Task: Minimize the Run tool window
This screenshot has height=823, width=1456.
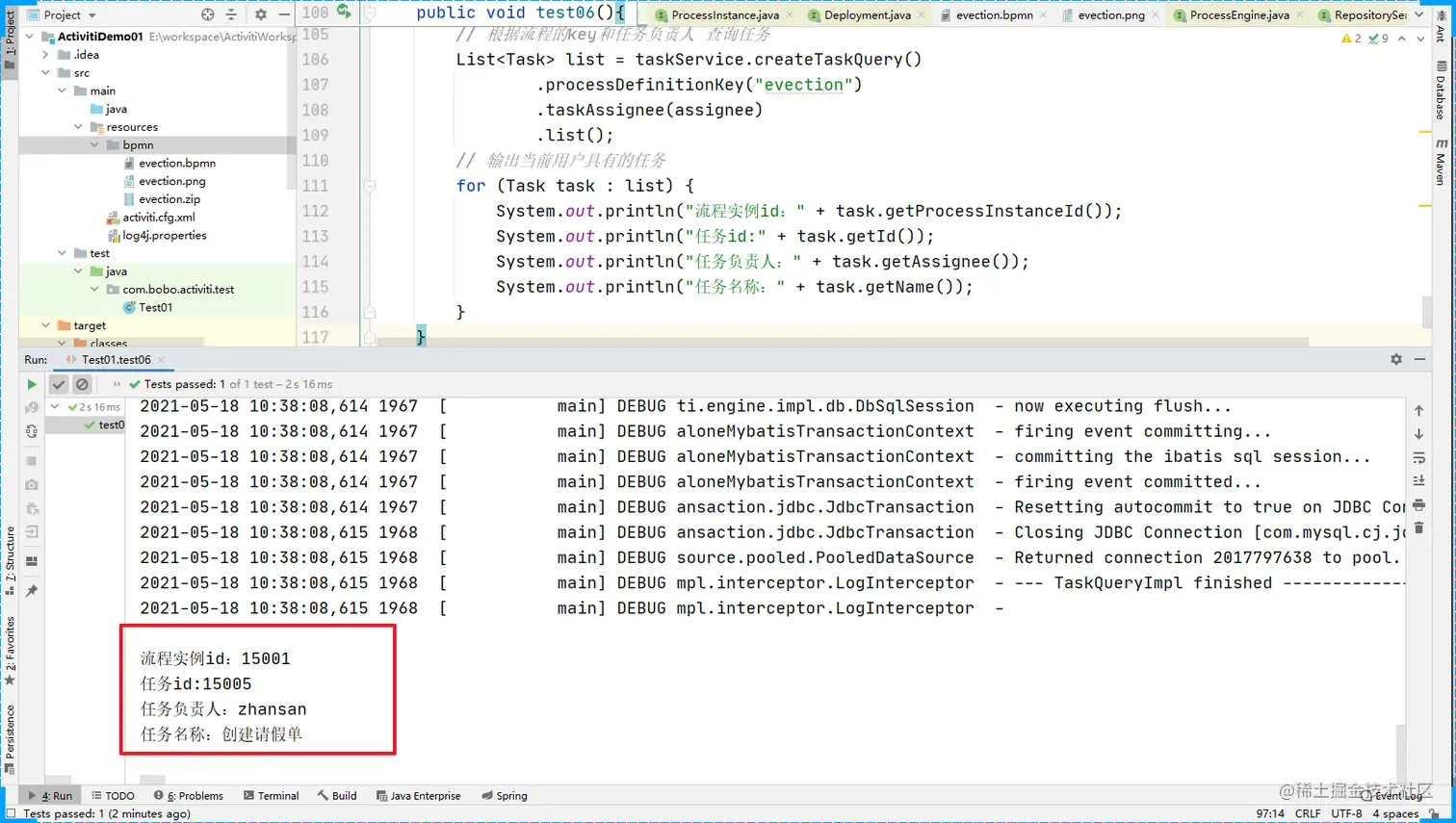Action: click(x=1419, y=359)
